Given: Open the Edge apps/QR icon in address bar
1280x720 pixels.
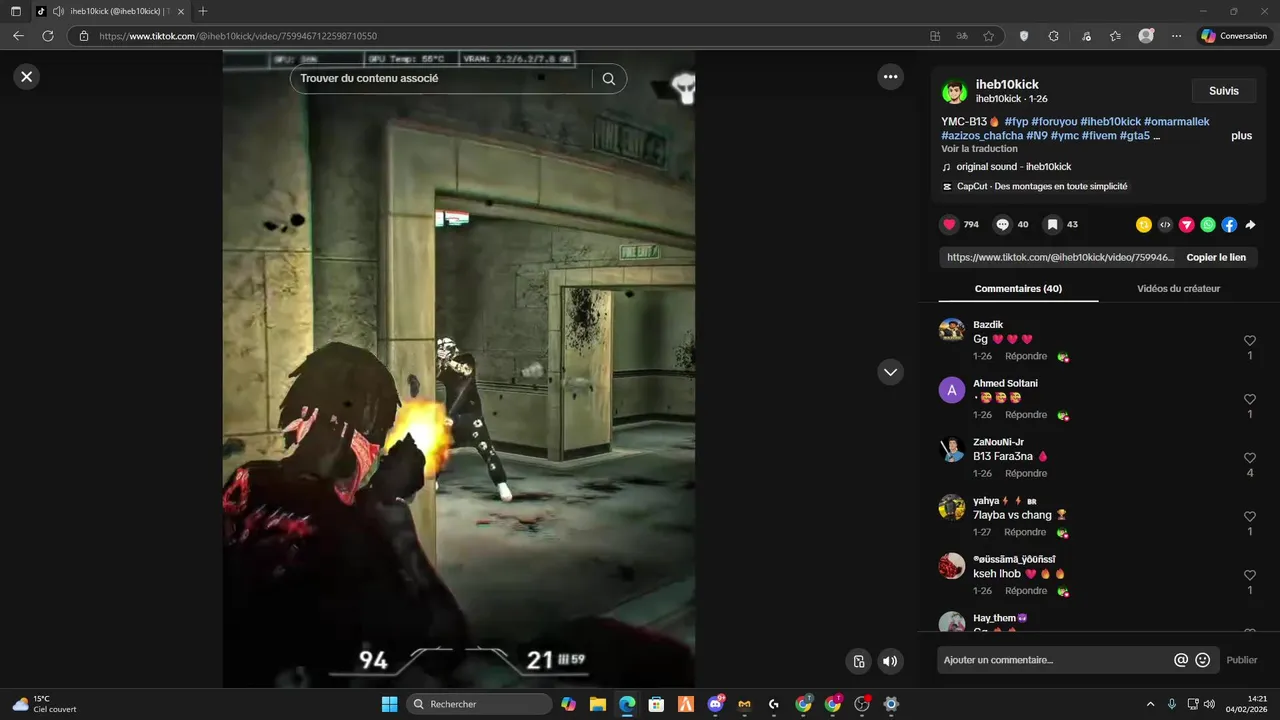Looking at the screenshot, I should click(935, 36).
